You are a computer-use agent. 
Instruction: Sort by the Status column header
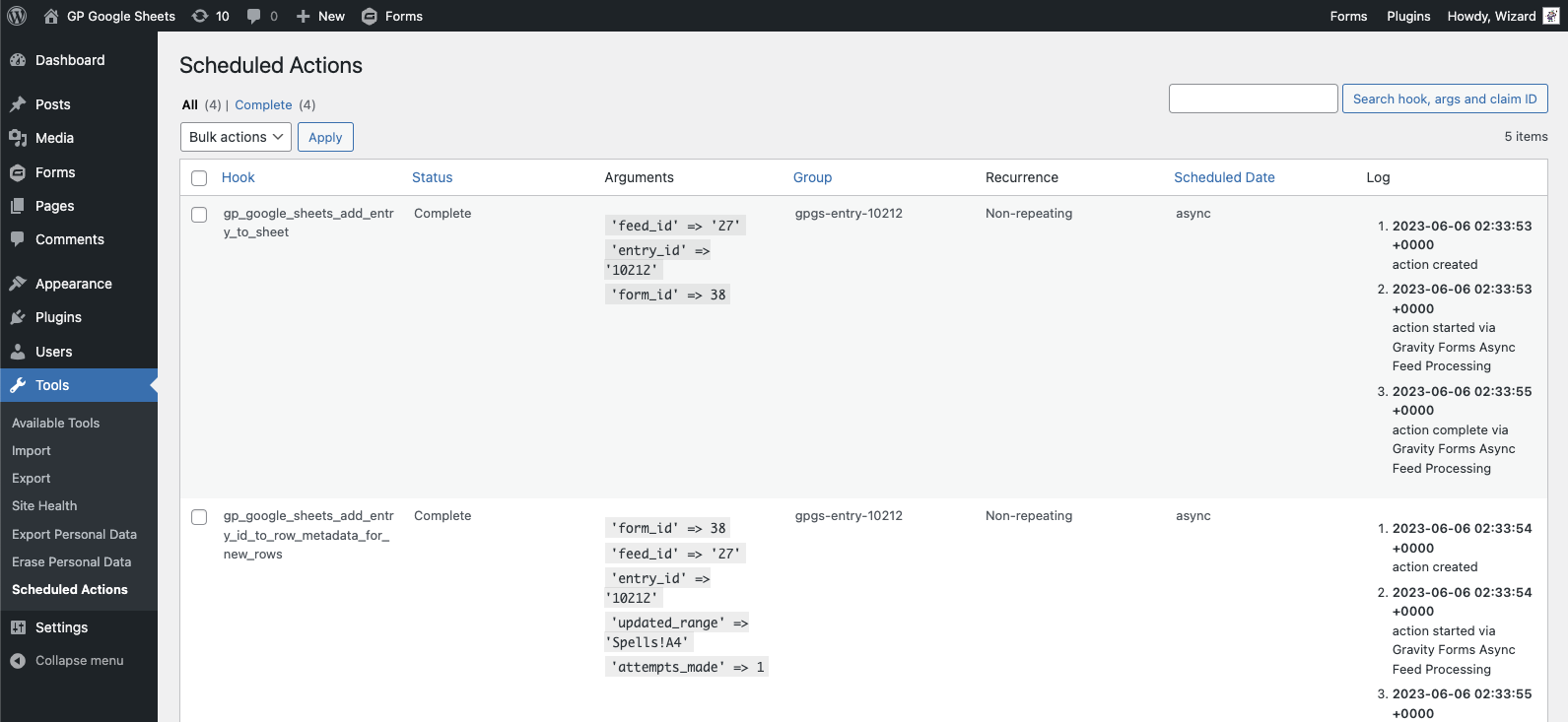433,177
